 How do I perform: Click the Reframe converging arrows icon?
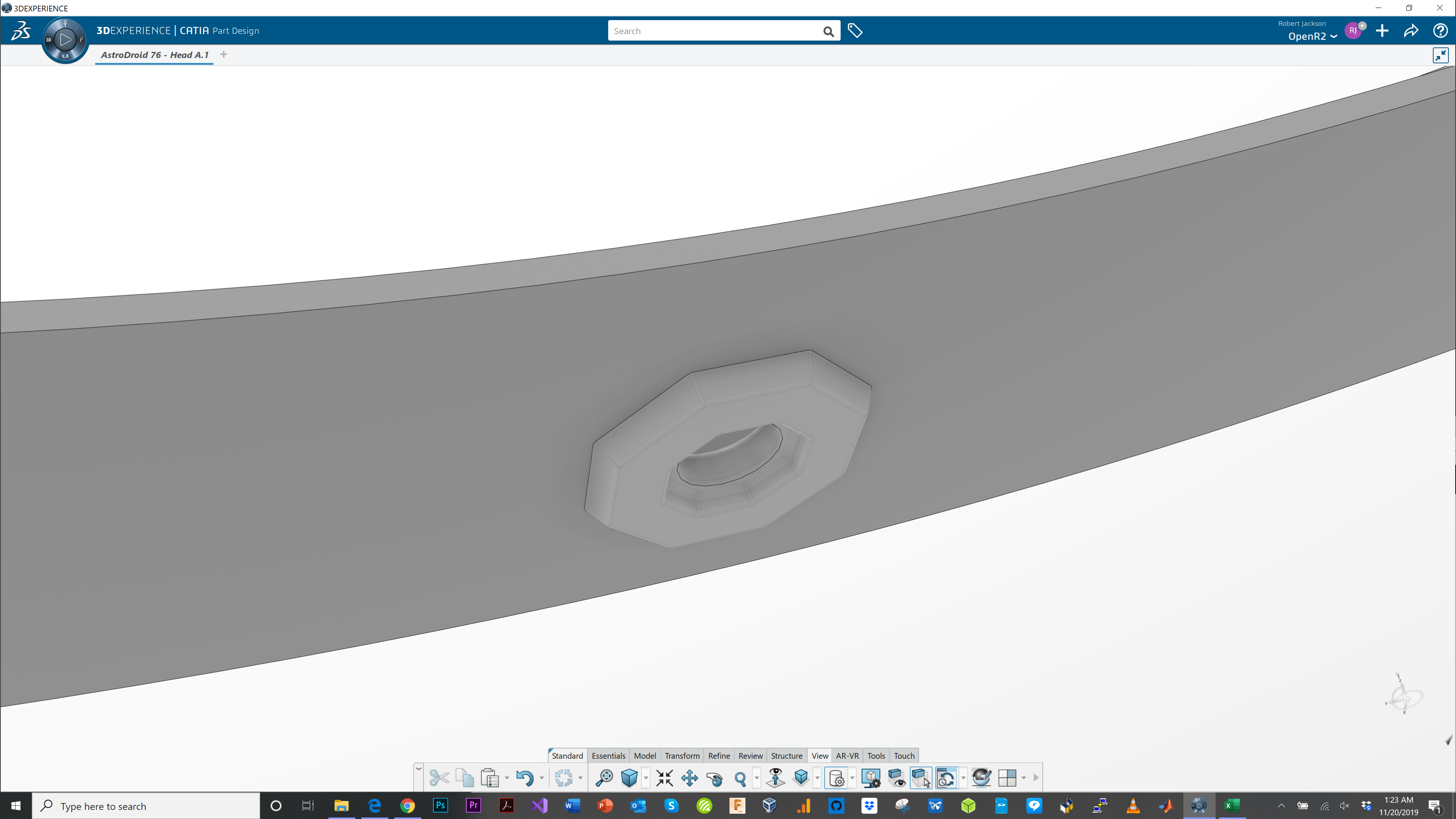tap(665, 778)
